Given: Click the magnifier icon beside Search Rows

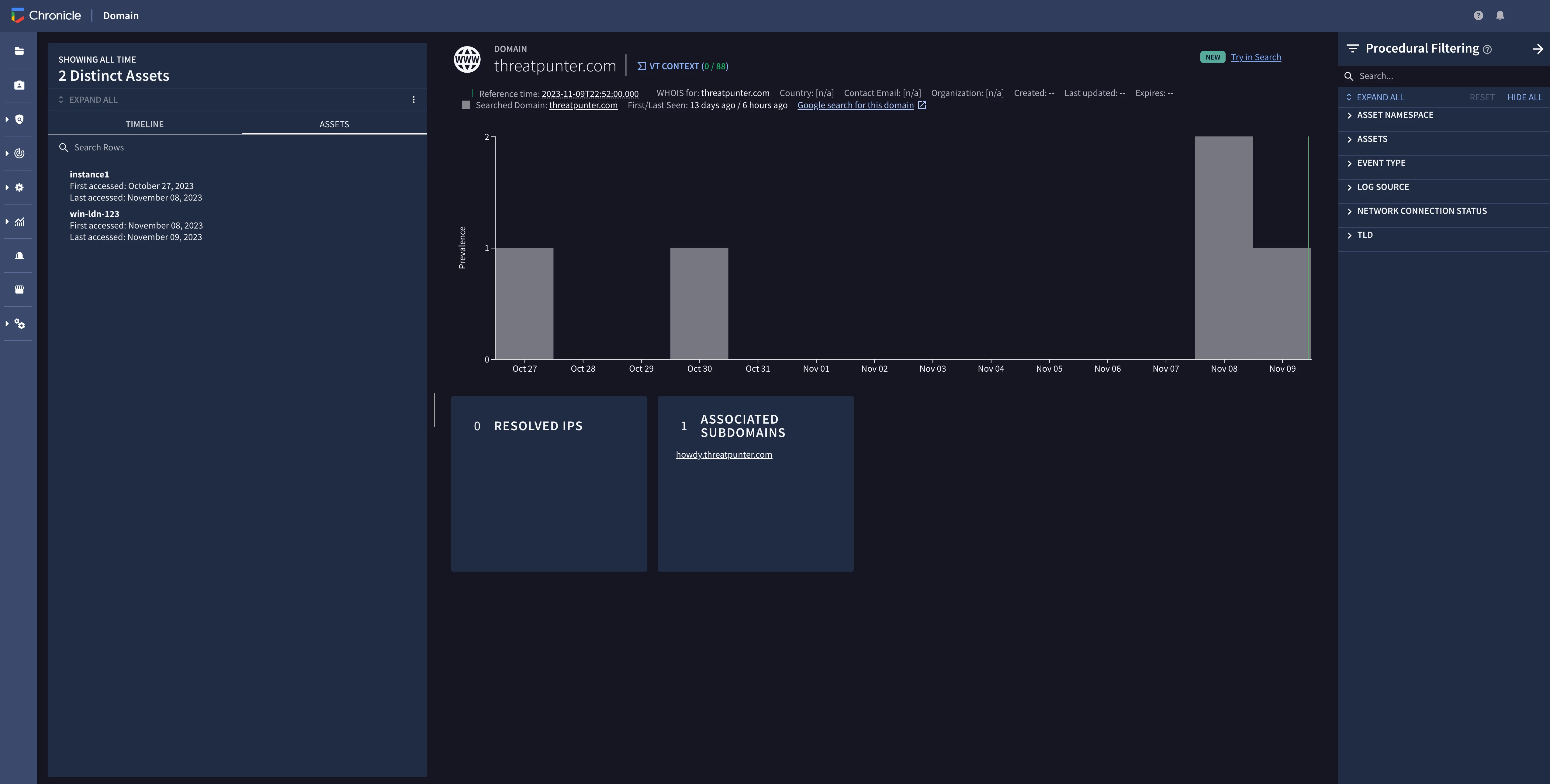Looking at the screenshot, I should click(63, 147).
